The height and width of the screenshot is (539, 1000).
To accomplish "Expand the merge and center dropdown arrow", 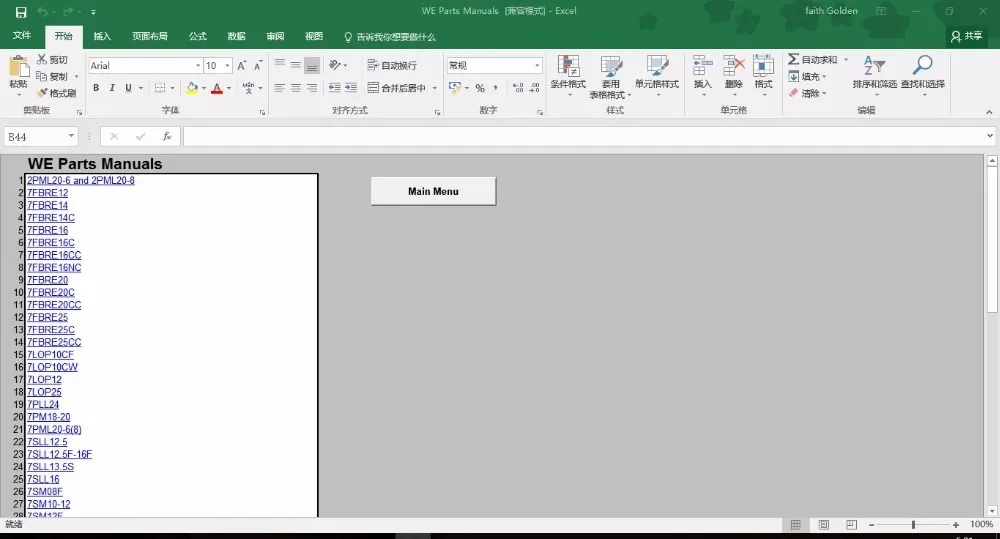I will tap(435, 88).
